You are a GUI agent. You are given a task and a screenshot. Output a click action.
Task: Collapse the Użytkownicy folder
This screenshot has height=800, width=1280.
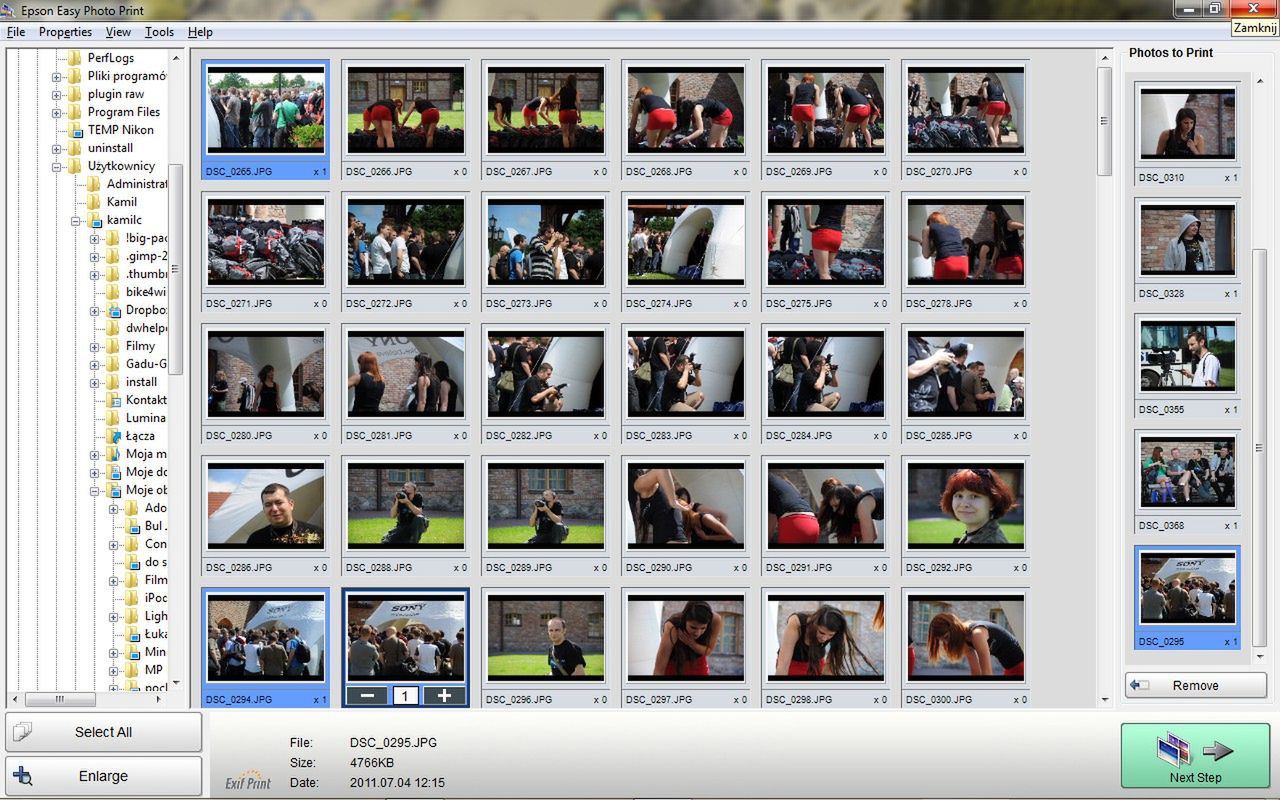(x=57, y=166)
